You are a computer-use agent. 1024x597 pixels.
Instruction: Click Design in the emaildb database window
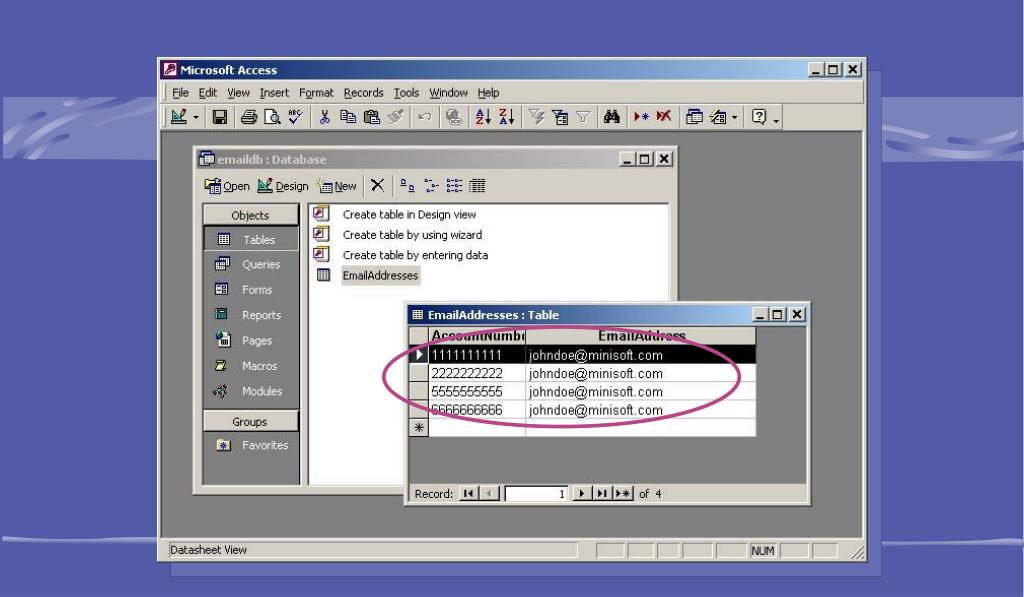pyautogui.click(x=282, y=186)
